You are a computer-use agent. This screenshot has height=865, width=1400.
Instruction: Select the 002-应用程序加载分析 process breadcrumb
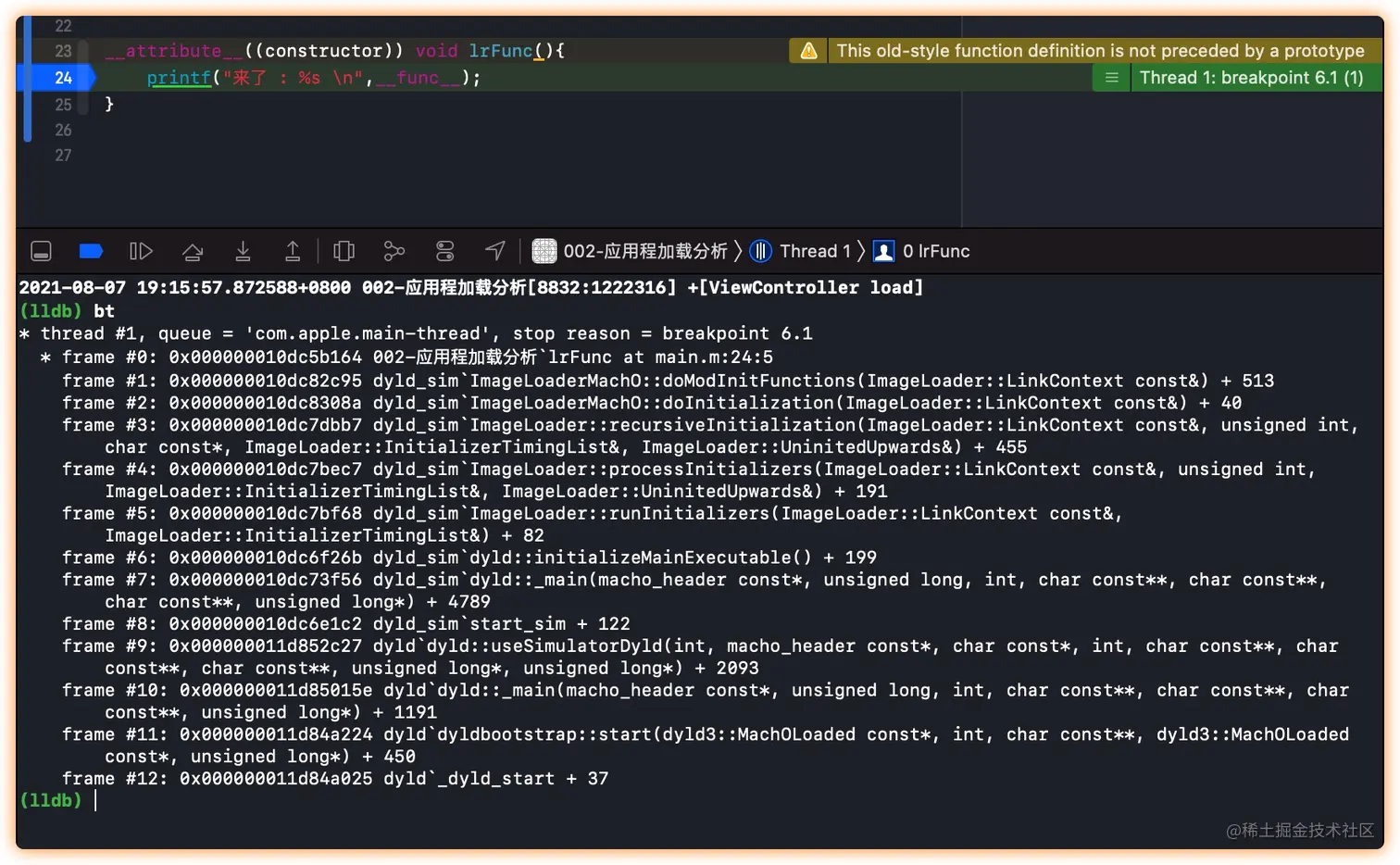click(x=645, y=251)
